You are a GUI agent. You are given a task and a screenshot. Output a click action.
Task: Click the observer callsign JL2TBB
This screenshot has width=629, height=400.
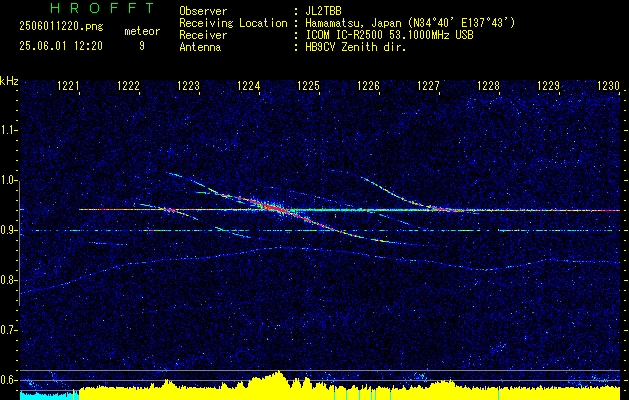(x=323, y=11)
